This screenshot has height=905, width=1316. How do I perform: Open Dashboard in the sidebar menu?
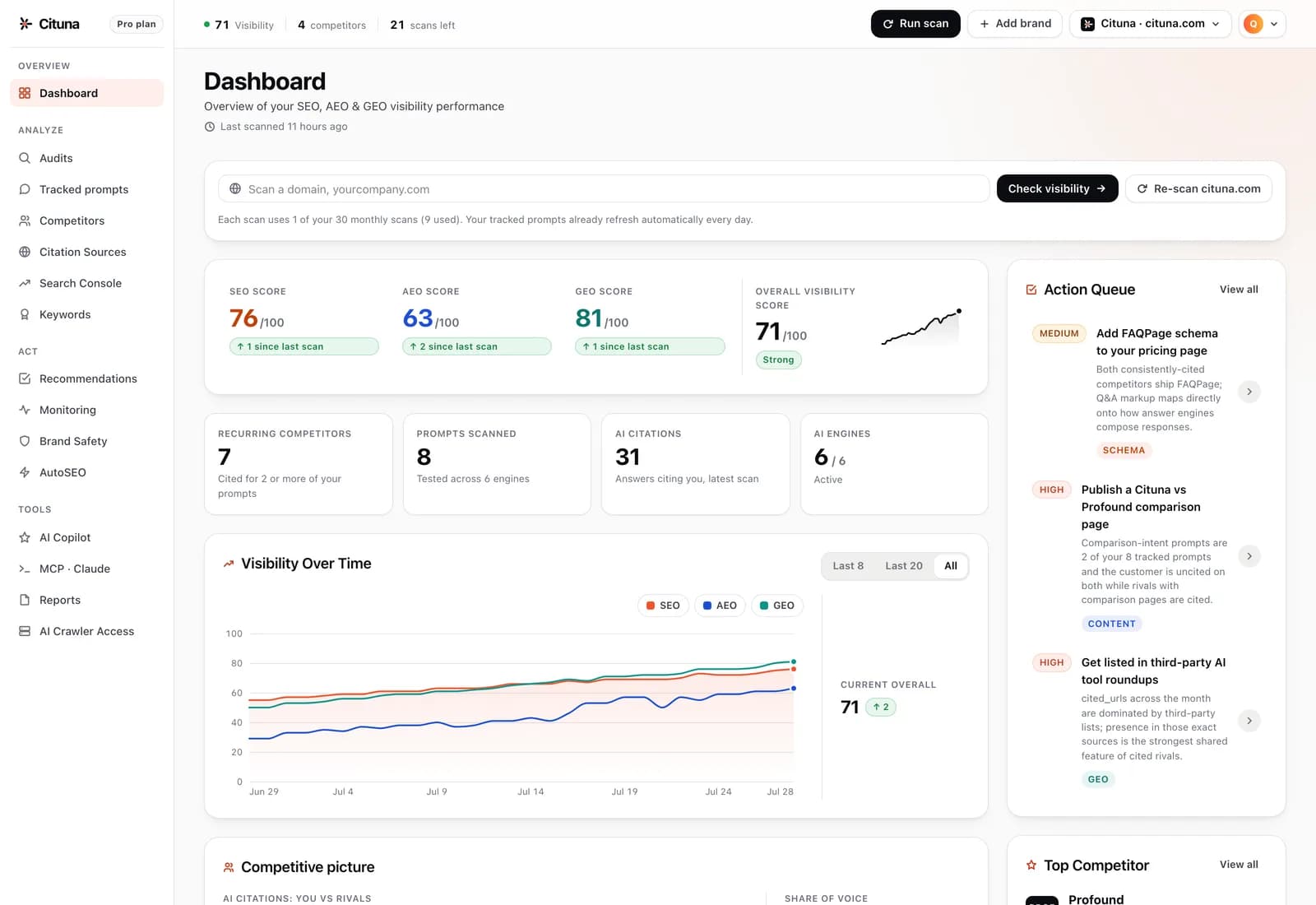(86, 93)
